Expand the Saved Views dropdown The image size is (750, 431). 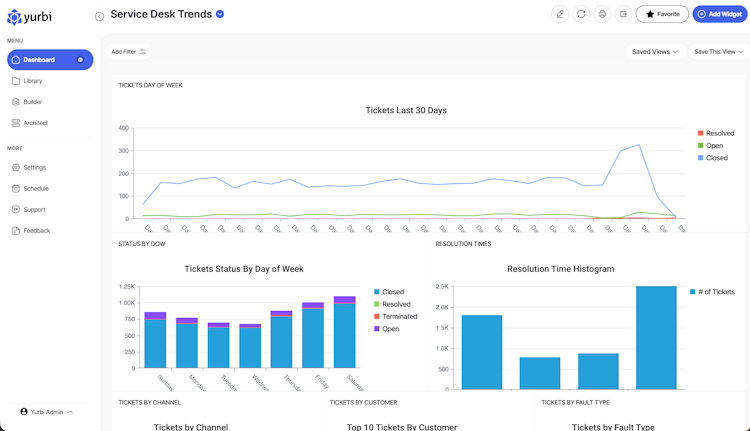click(x=655, y=52)
